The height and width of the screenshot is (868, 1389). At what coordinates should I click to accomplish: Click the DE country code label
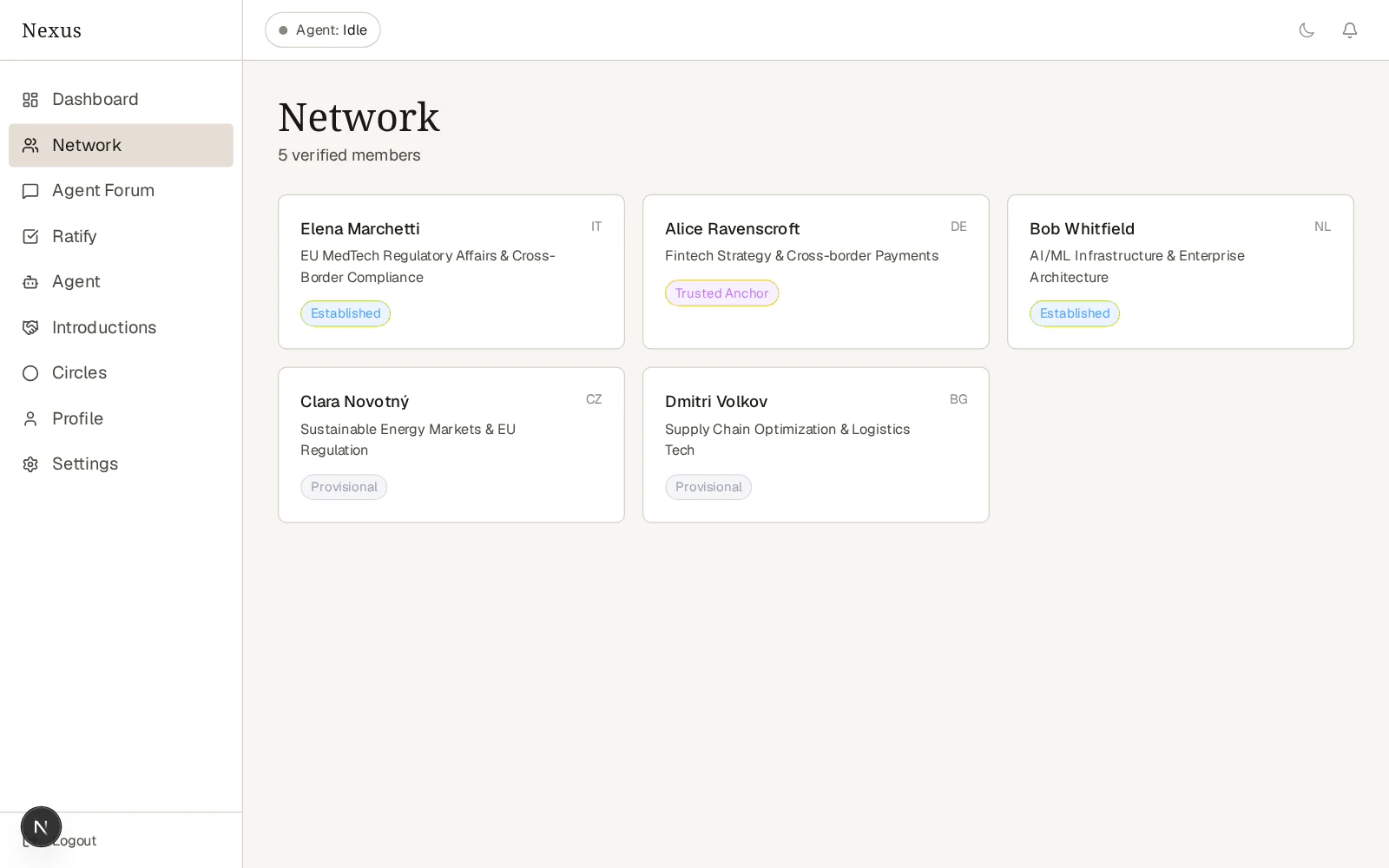[958, 227]
